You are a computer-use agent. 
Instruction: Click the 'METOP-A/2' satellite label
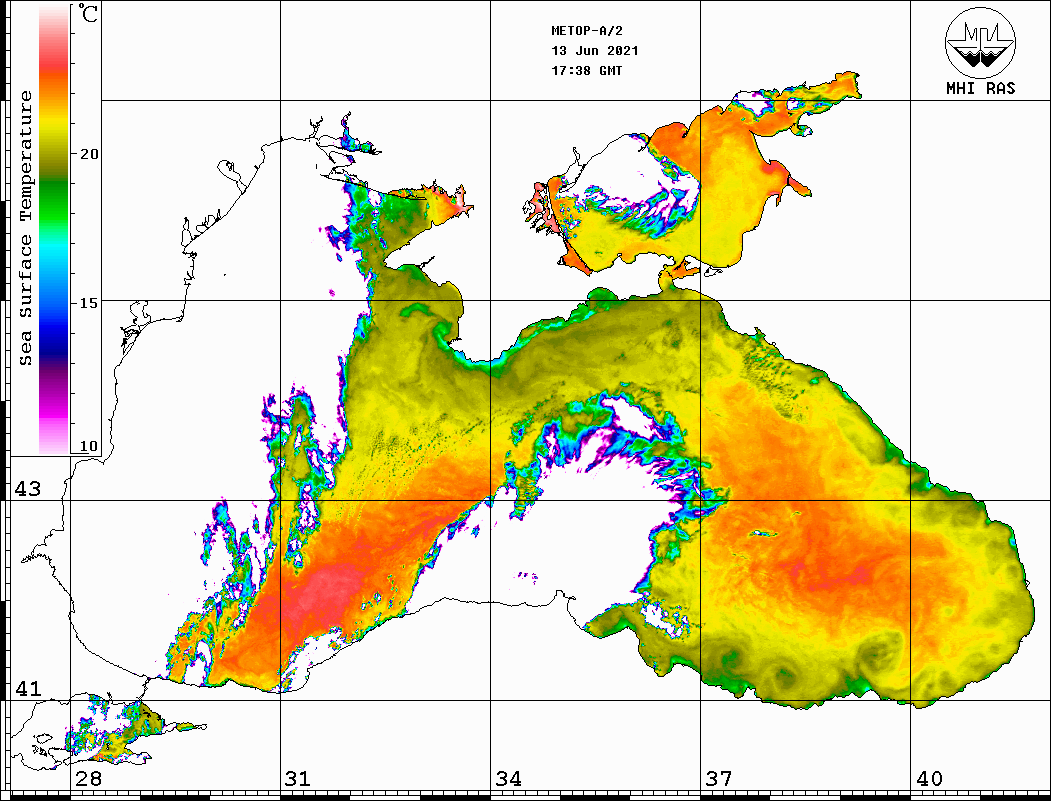[587, 31]
